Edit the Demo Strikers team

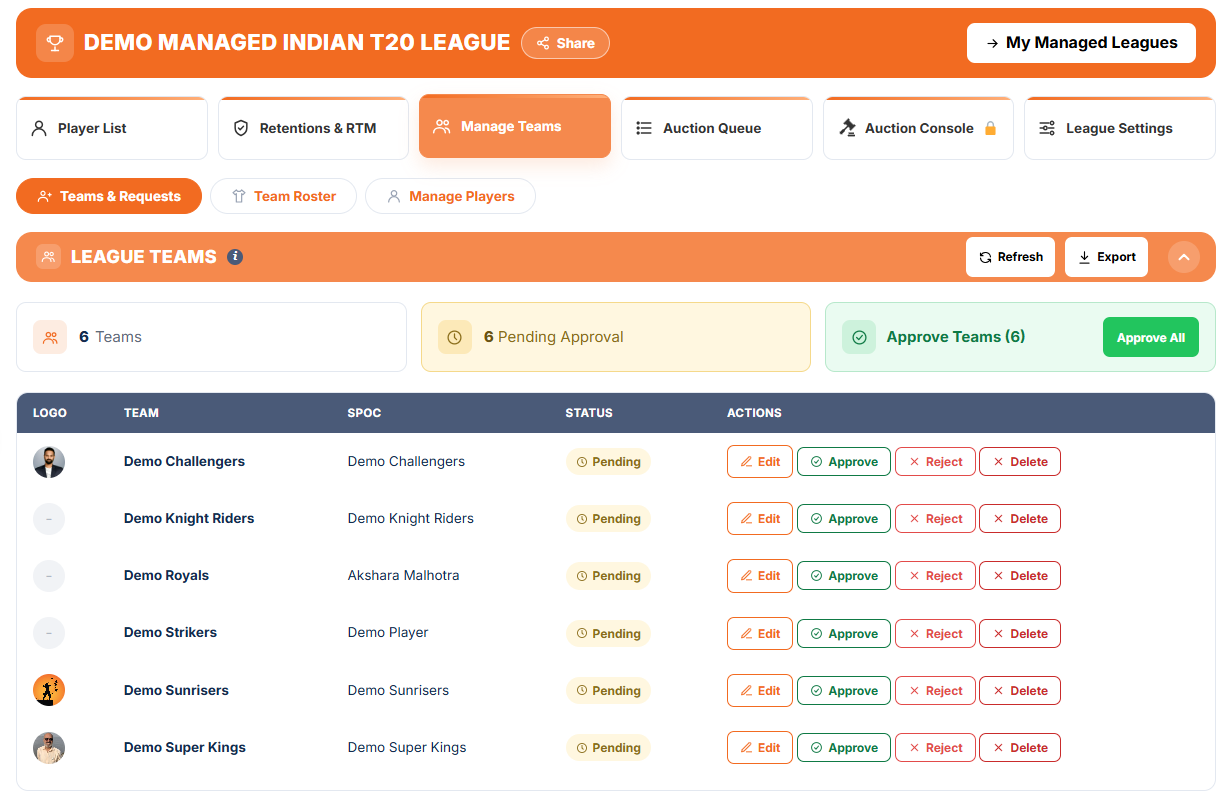pyautogui.click(x=760, y=634)
